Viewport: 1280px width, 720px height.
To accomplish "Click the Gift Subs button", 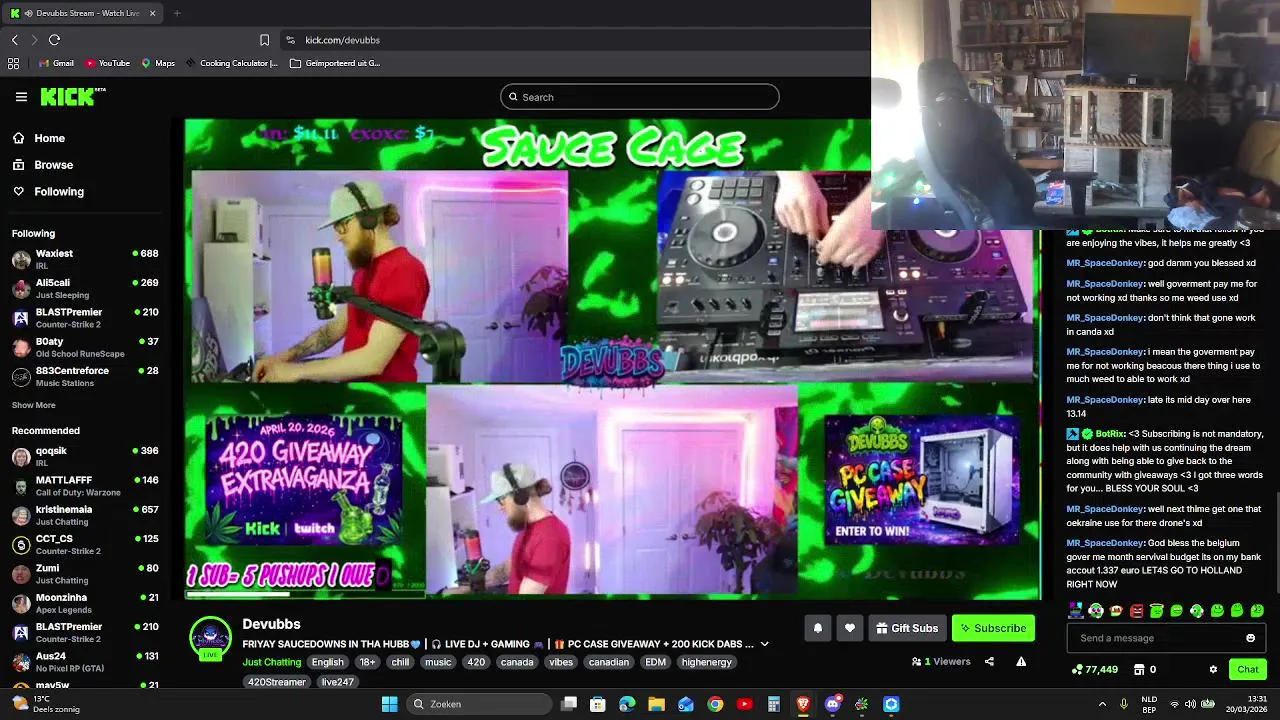I will click(x=907, y=628).
